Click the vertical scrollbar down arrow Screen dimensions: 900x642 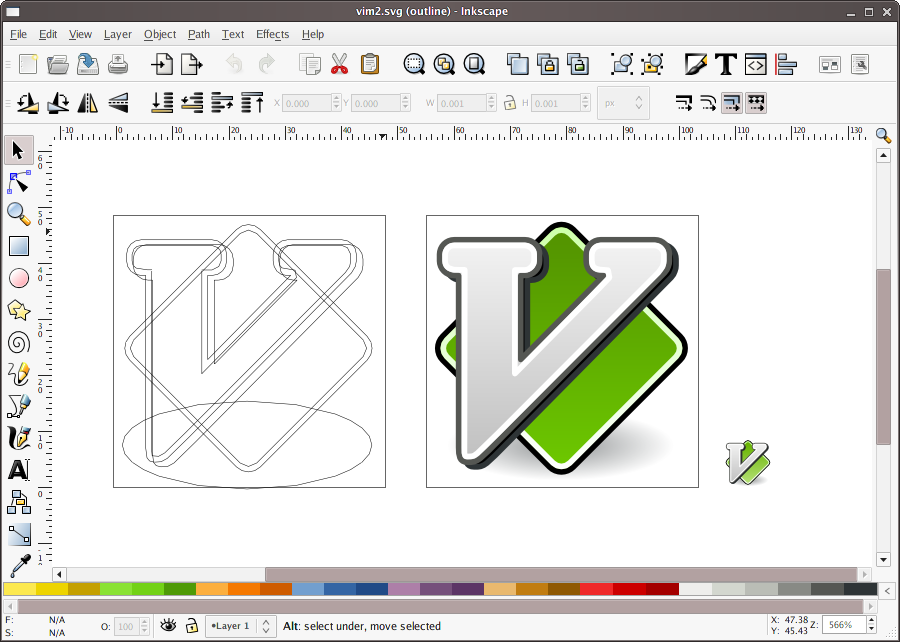coord(883,559)
